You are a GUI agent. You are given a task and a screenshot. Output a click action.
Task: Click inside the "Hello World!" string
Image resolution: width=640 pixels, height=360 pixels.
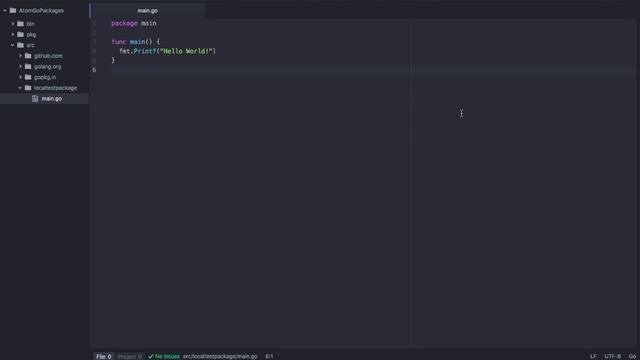187,51
